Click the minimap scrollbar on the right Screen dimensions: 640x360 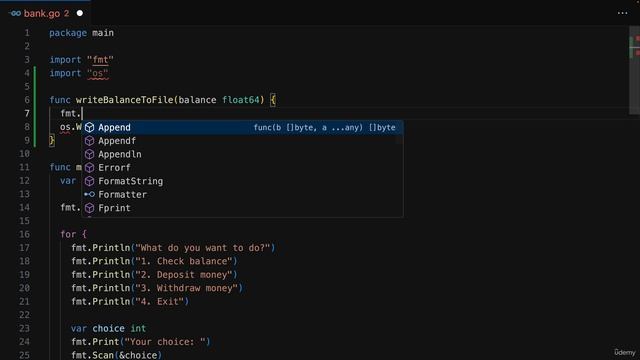point(634,70)
